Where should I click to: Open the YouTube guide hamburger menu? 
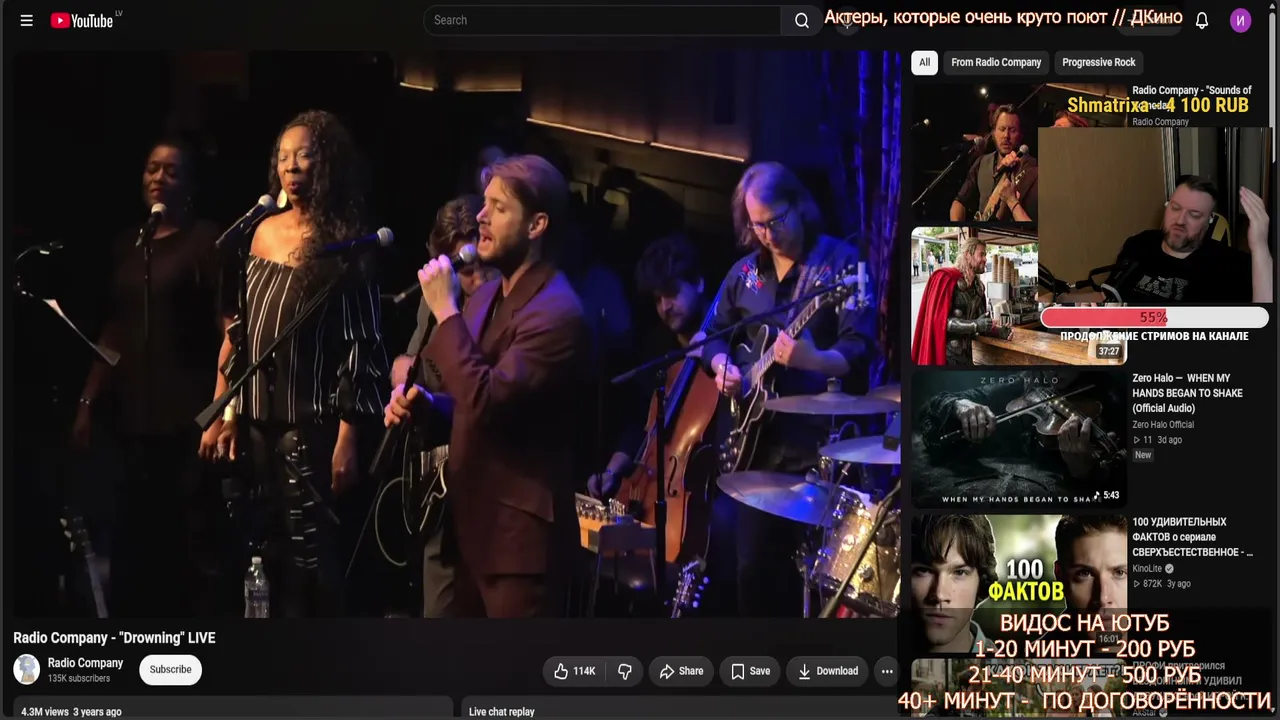point(27,20)
